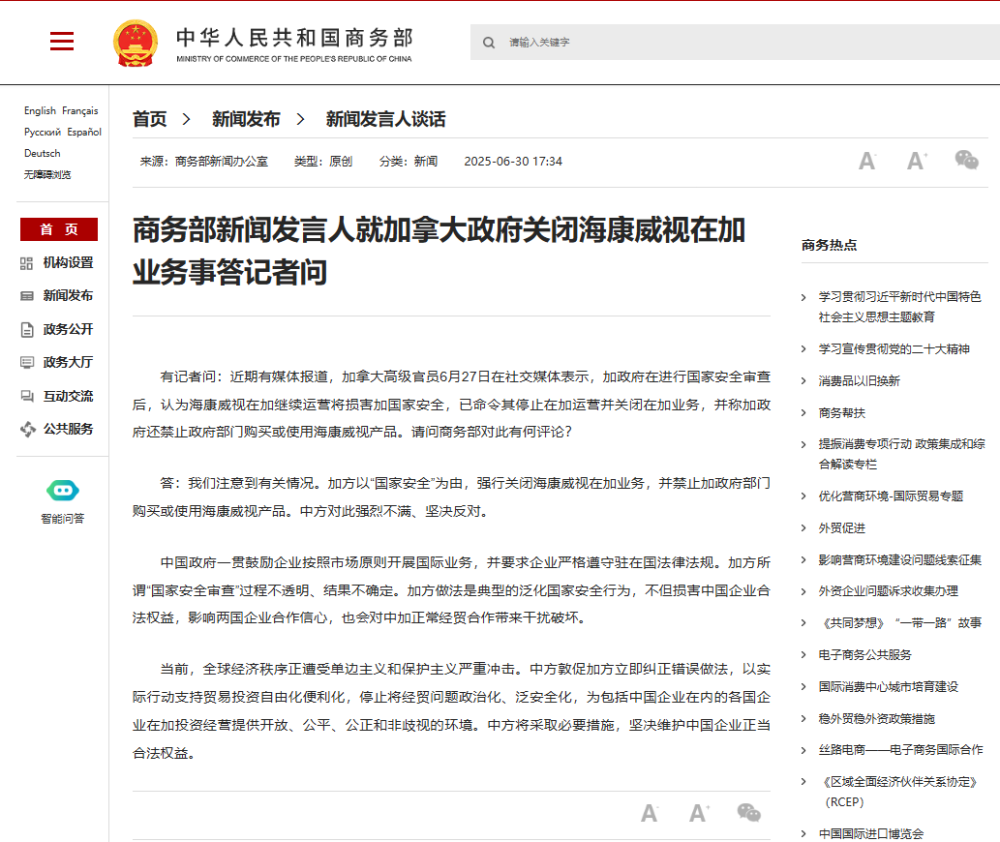Screen dimensions: 1000x842
Task: Go to 首页 breadcrumb link
Action: click(150, 119)
